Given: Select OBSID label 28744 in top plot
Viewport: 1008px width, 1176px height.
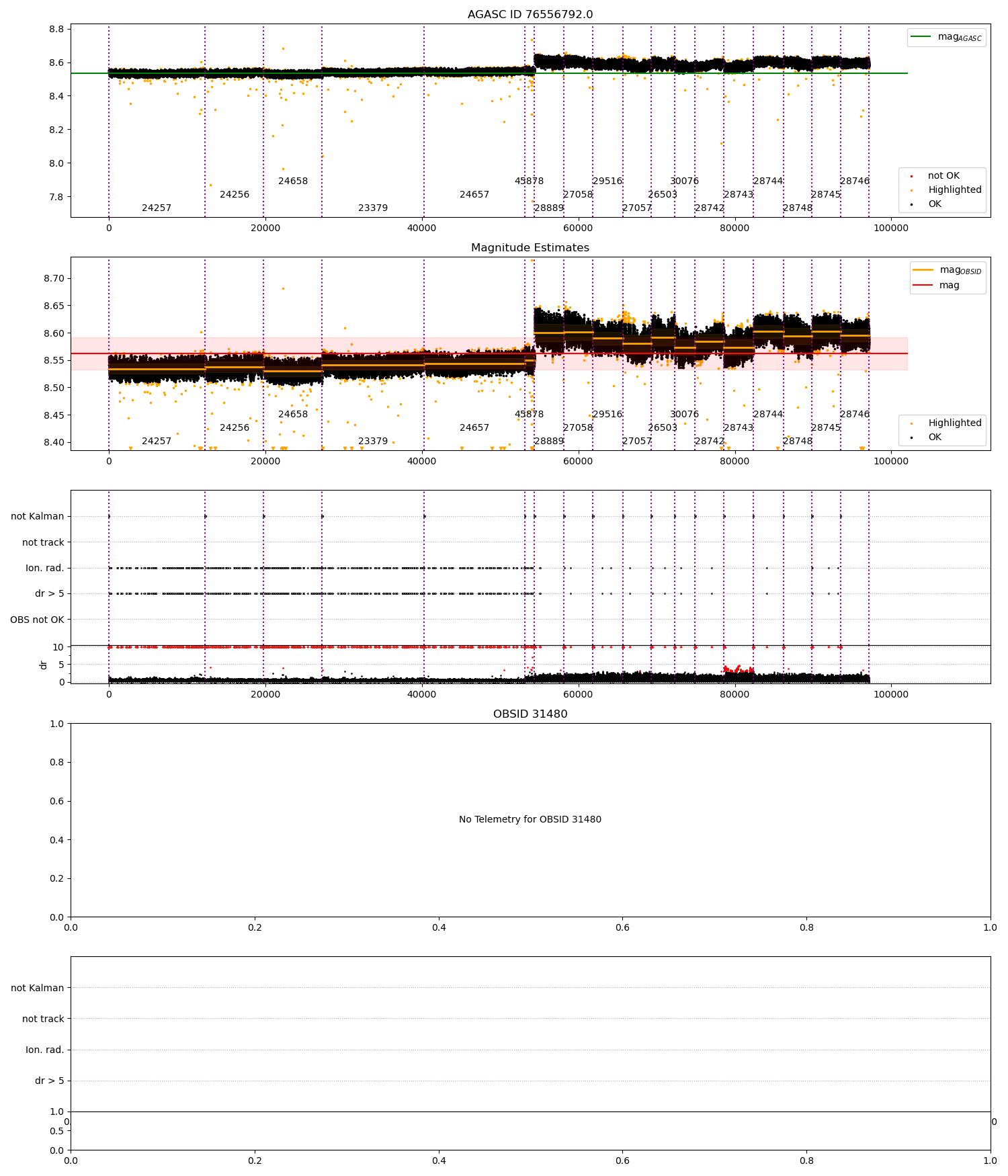Looking at the screenshot, I should [768, 181].
